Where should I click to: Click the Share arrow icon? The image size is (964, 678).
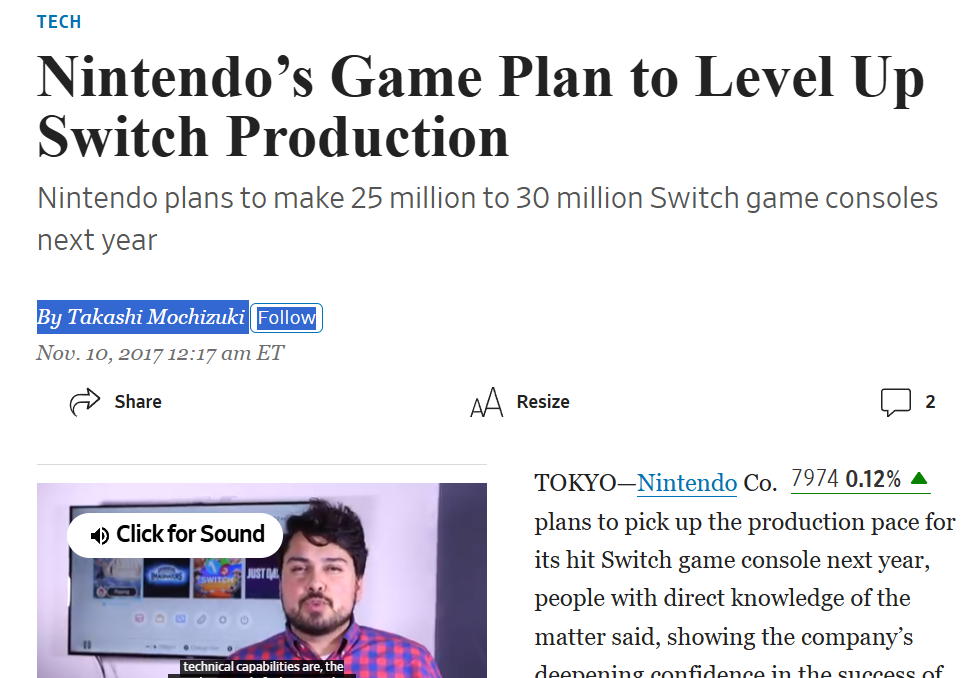coord(85,402)
